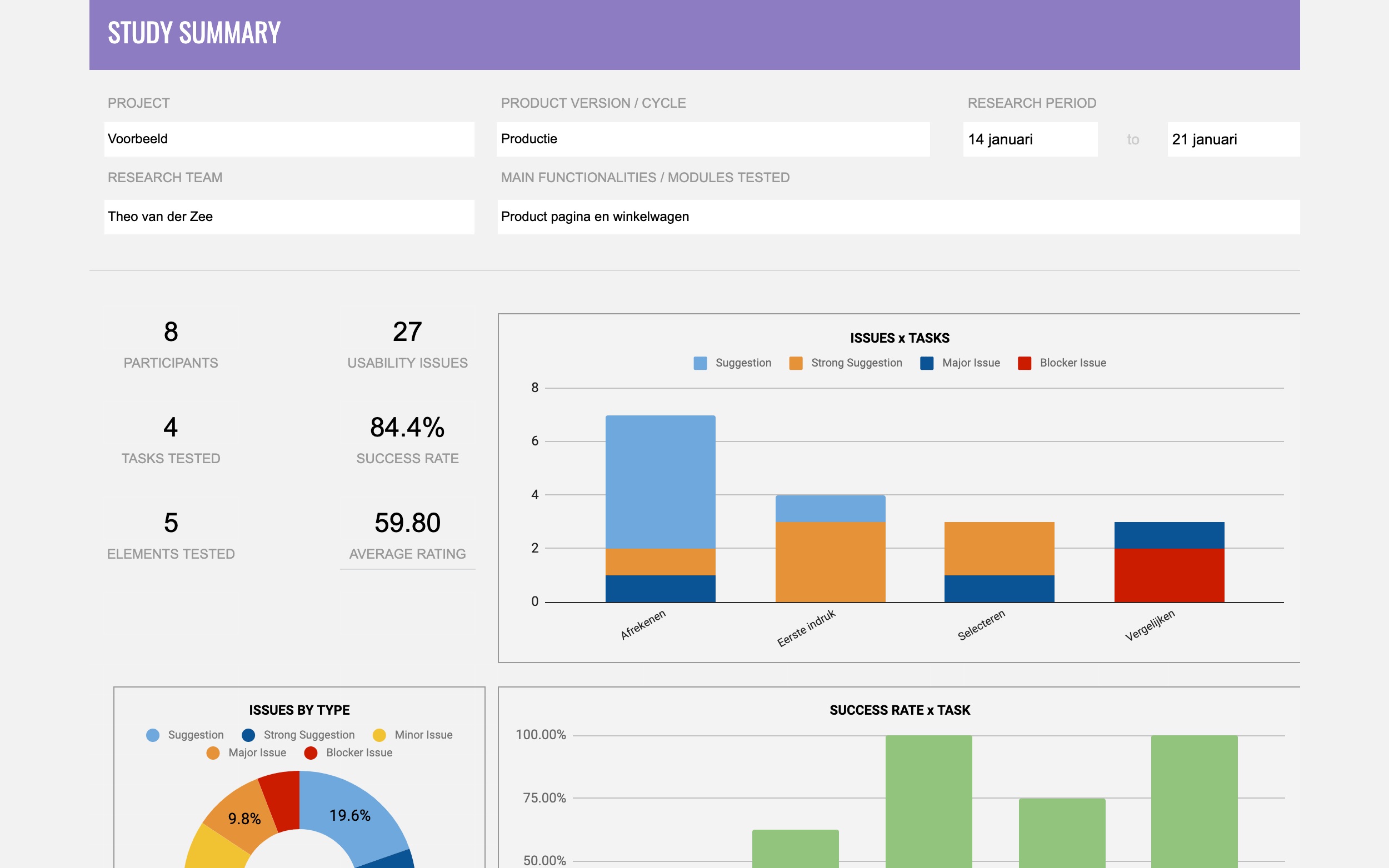Click the Product pagina en winkelwagen field
Viewport: 1389px width, 868px height.
898,217
